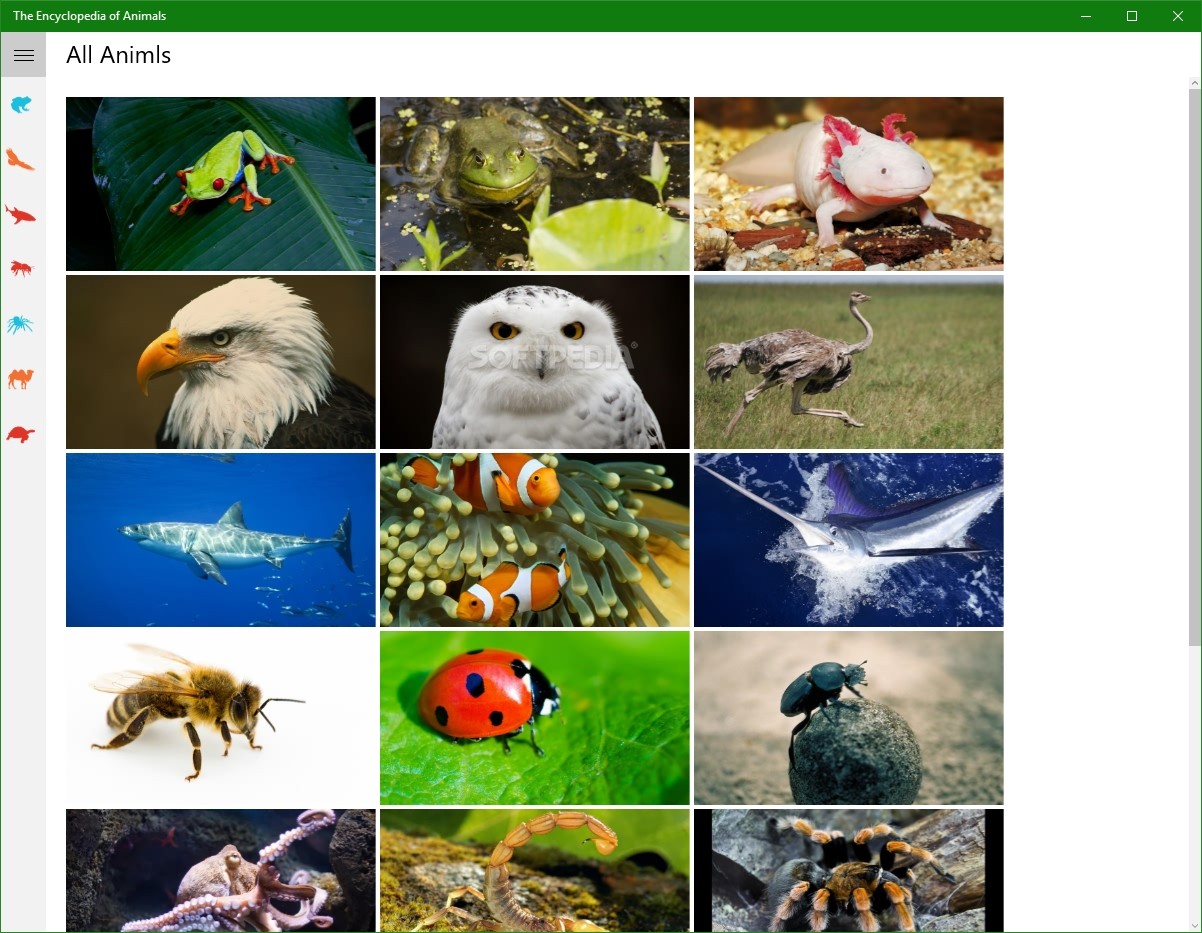
Task: Open the running ostrich picture
Action: [x=849, y=362]
